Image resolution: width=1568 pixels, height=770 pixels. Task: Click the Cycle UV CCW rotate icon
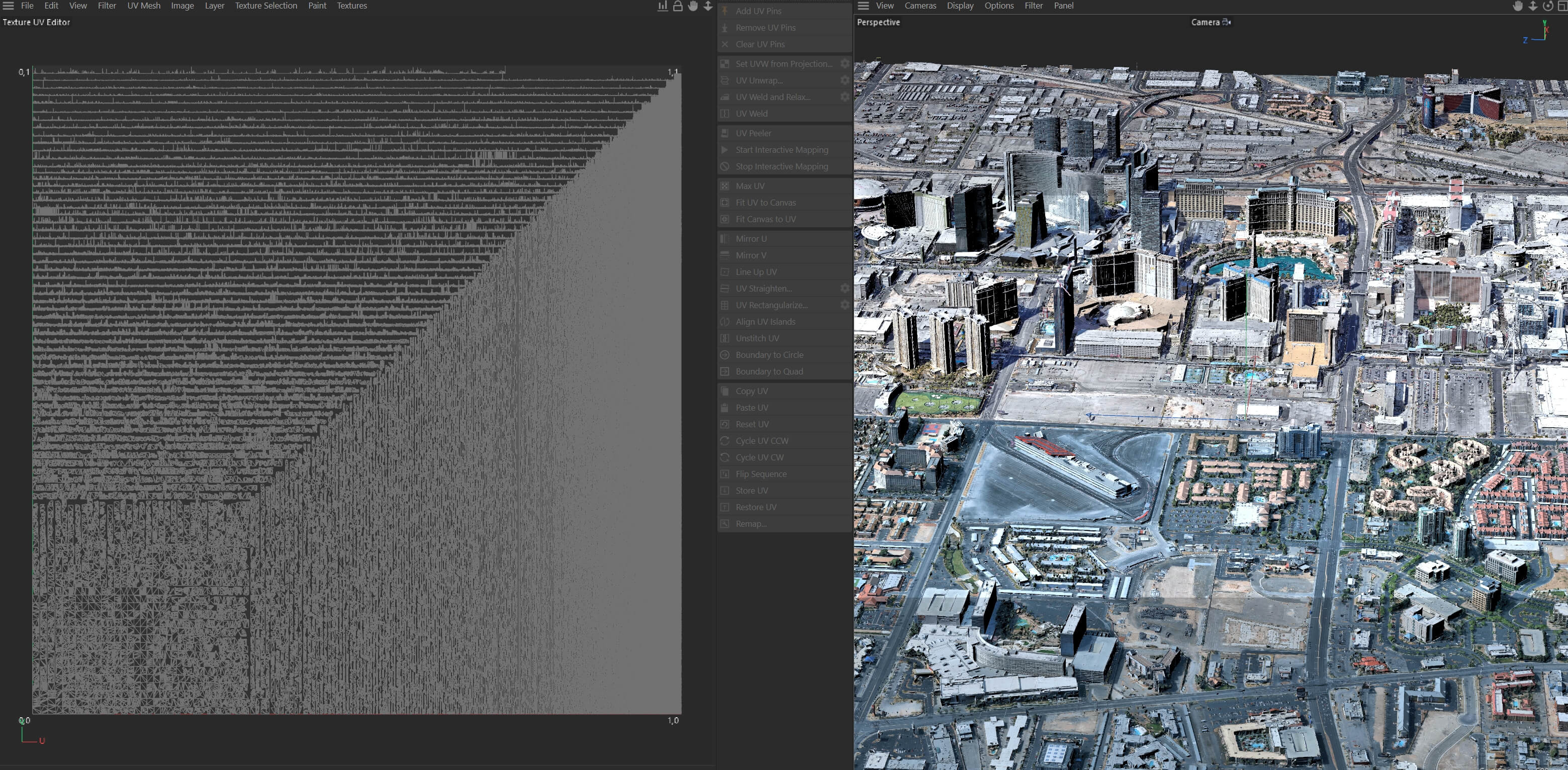tap(725, 441)
